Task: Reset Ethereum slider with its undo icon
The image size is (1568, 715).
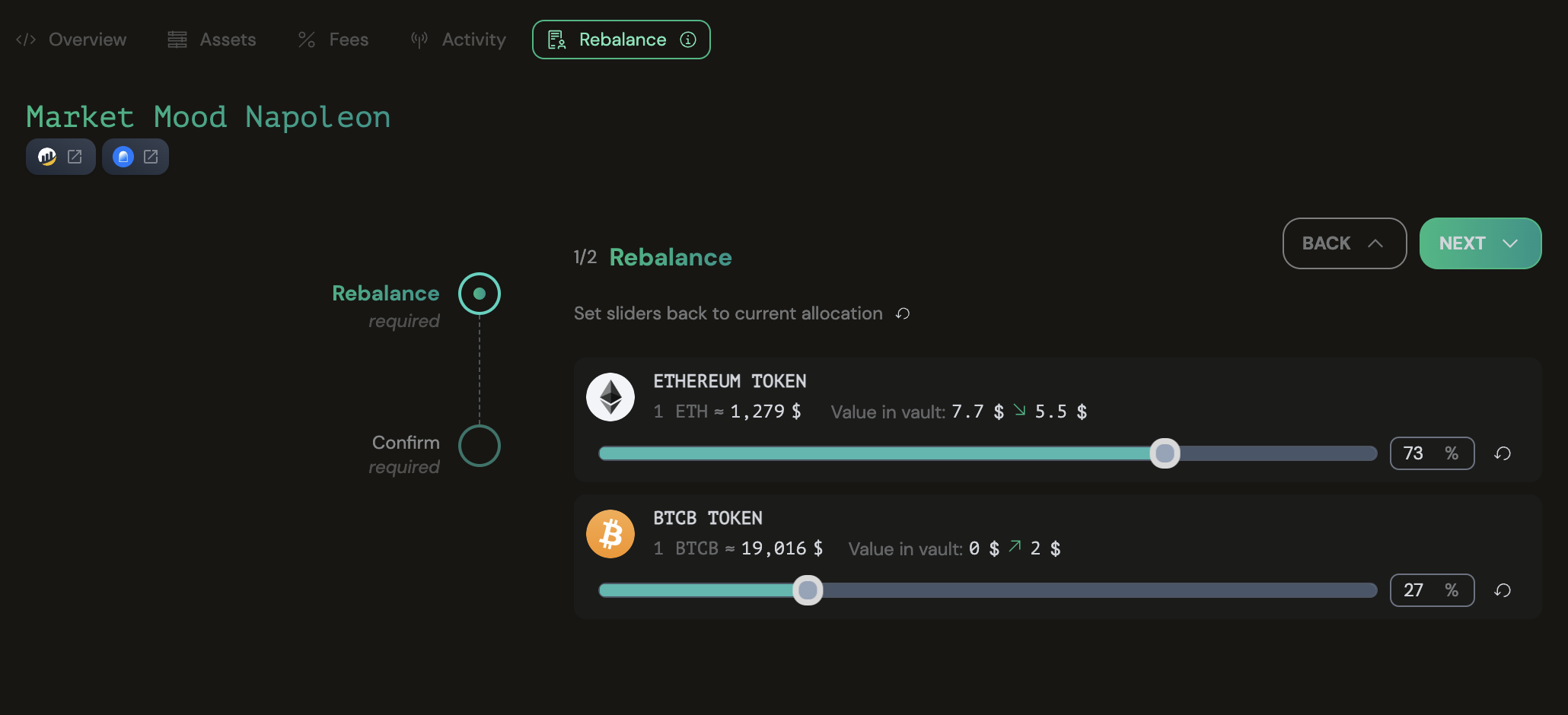Action: (1503, 454)
